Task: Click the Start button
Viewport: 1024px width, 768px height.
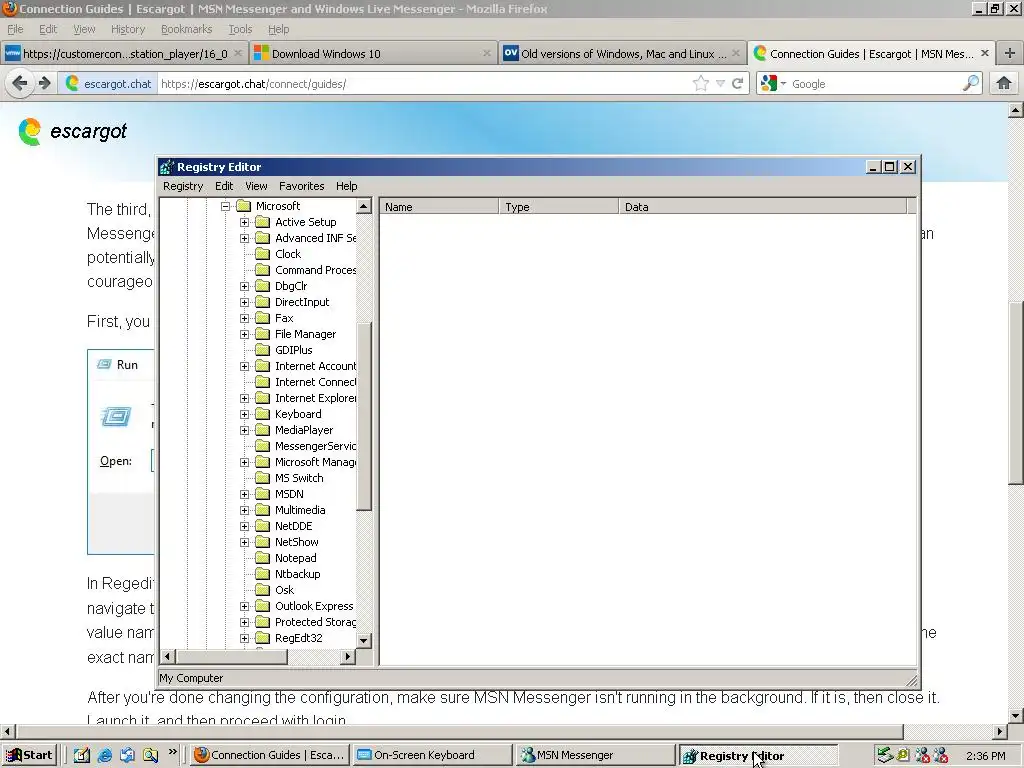Action: click(x=29, y=755)
